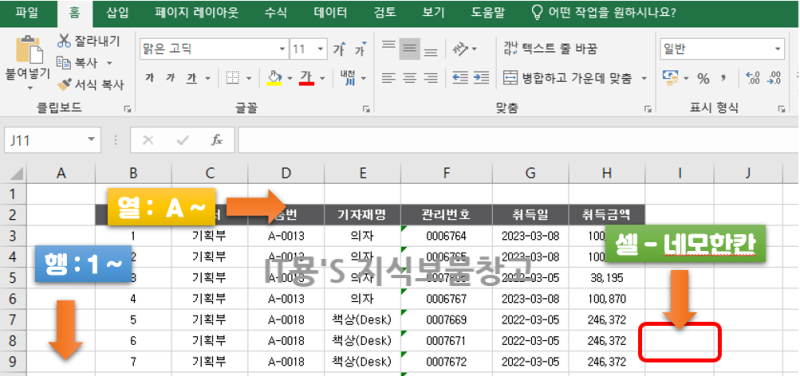Confirm entry with checkmark in formula bar

[x=182, y=140]
